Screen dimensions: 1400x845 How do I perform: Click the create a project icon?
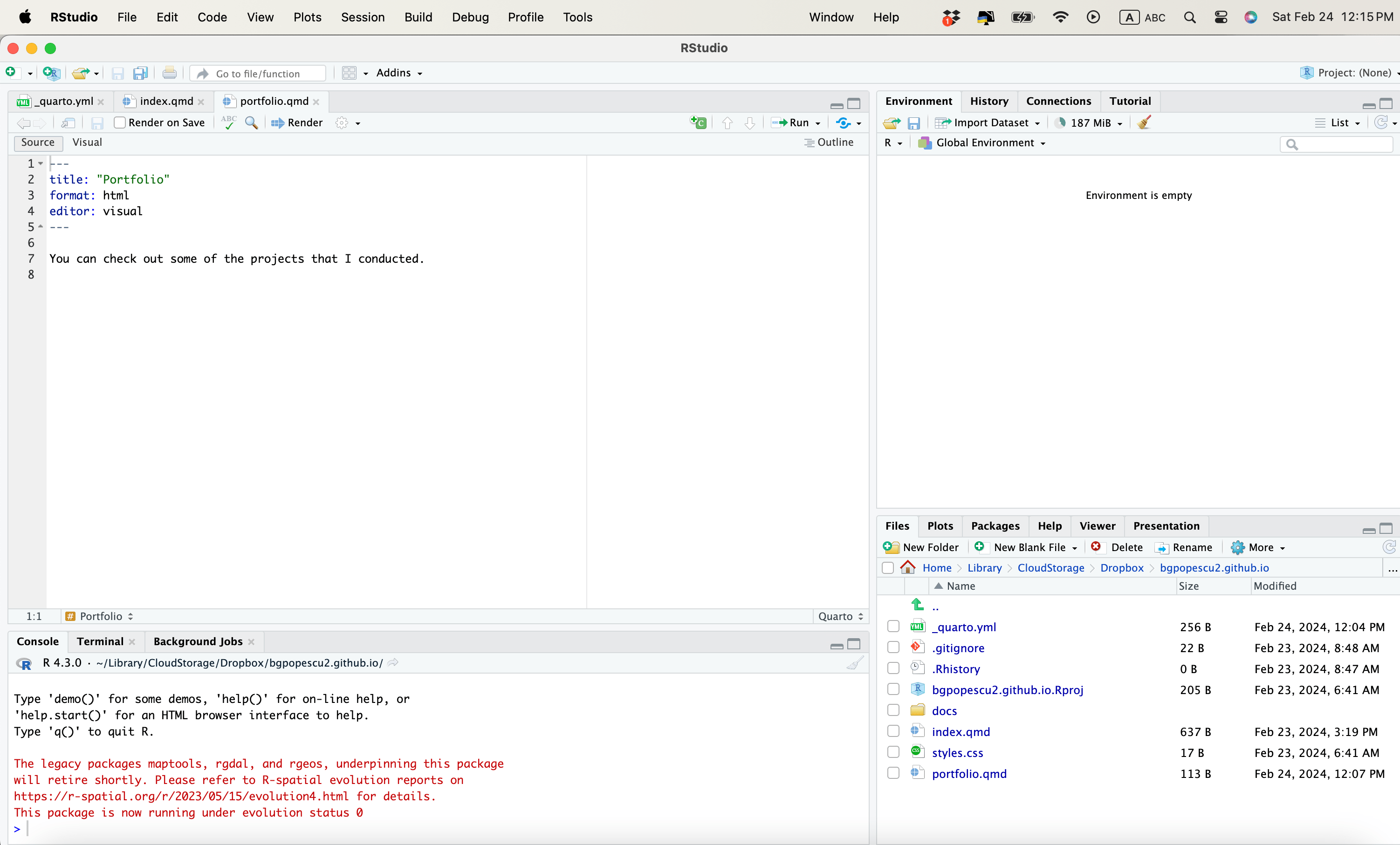pyautogui.click(x=51, y=73)
